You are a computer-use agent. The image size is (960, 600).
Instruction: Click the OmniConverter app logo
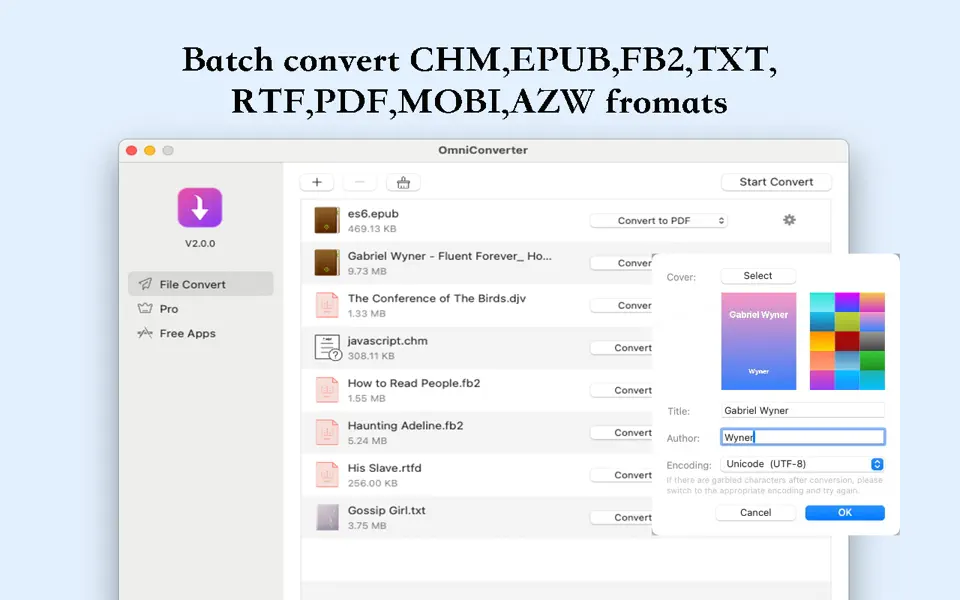point(200,207)
